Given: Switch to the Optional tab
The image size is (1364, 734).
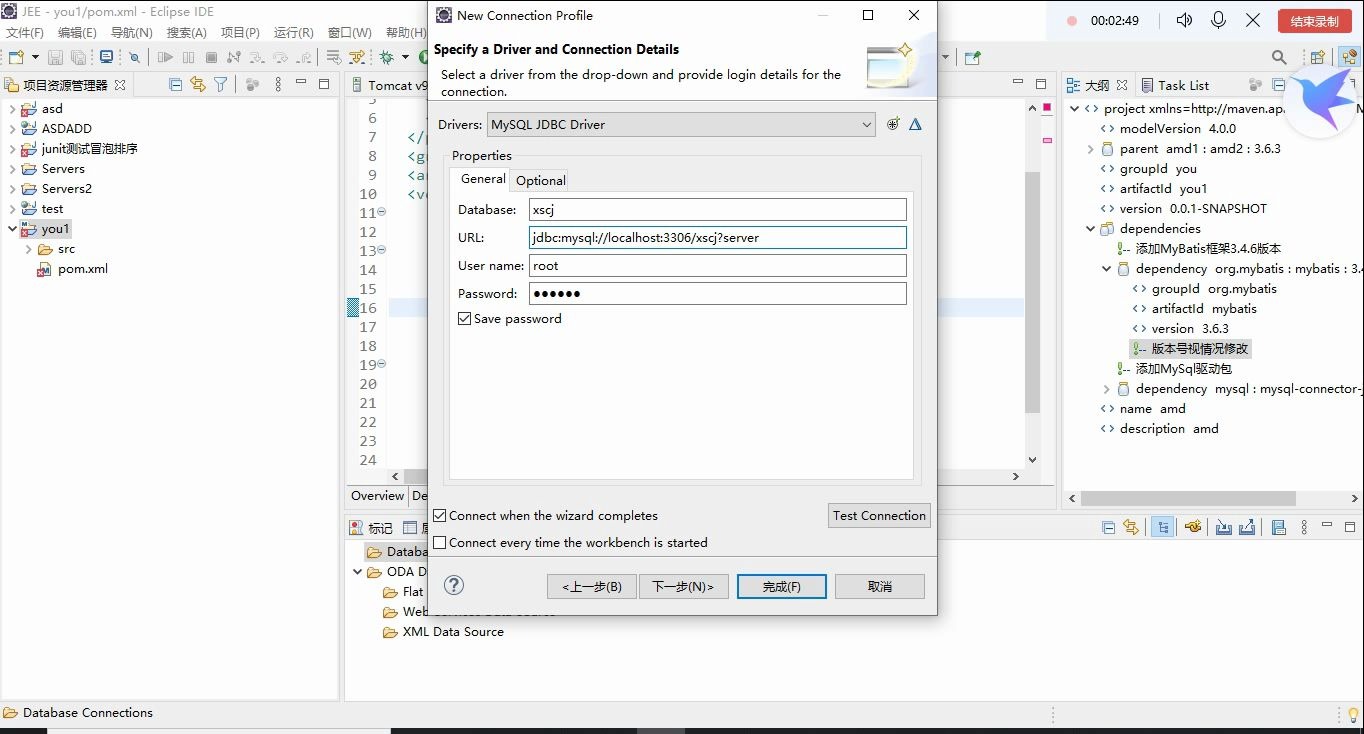Looking at the screenshot, I should pyautogui.click(x=539, y=180).
